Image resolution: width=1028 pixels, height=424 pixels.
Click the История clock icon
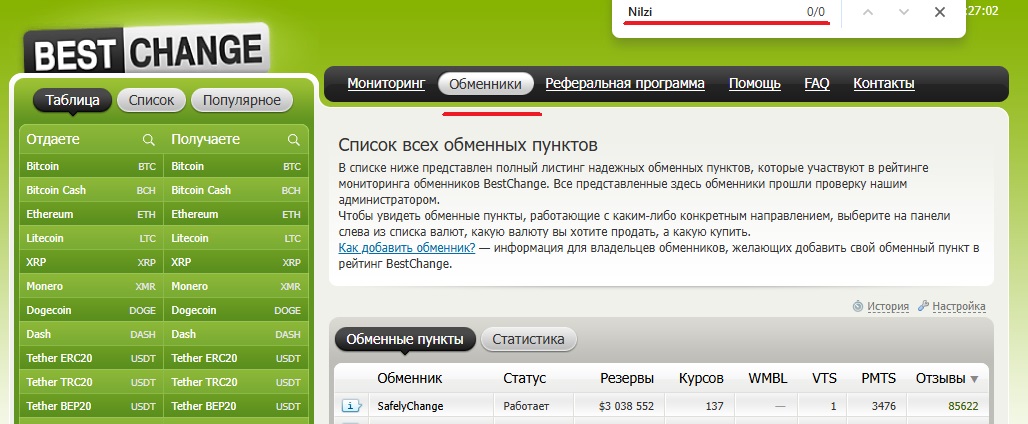(x=858, y=306)
